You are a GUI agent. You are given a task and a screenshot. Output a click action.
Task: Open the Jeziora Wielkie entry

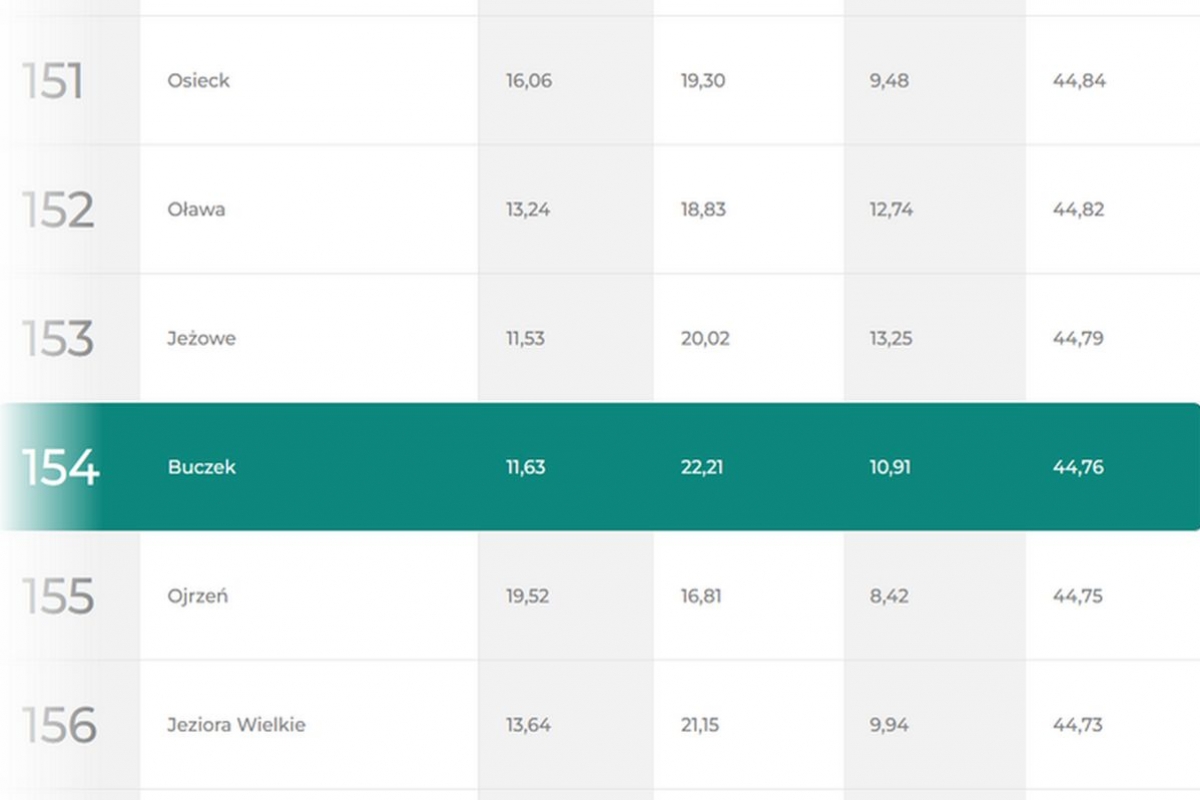pyautogui.click(x=236, y=725)
